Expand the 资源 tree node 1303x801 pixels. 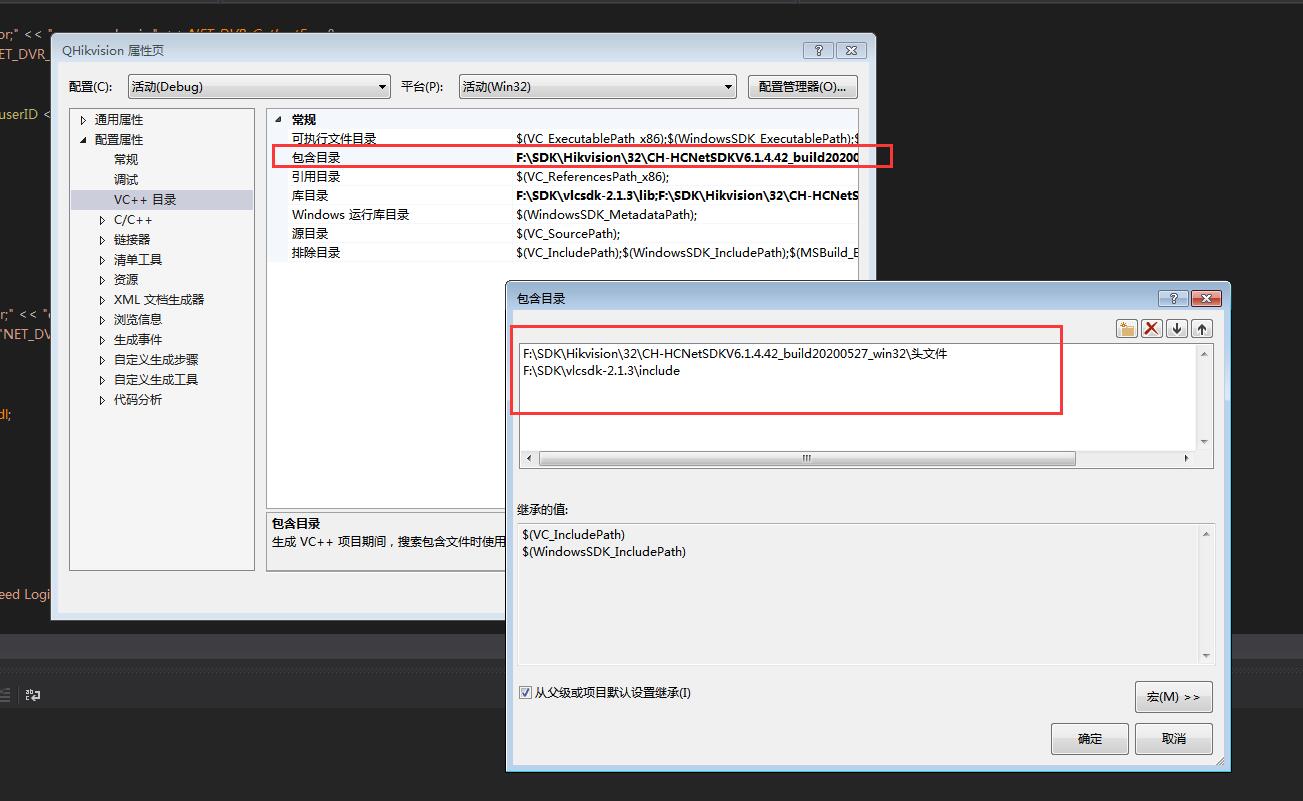click(102, 280)
